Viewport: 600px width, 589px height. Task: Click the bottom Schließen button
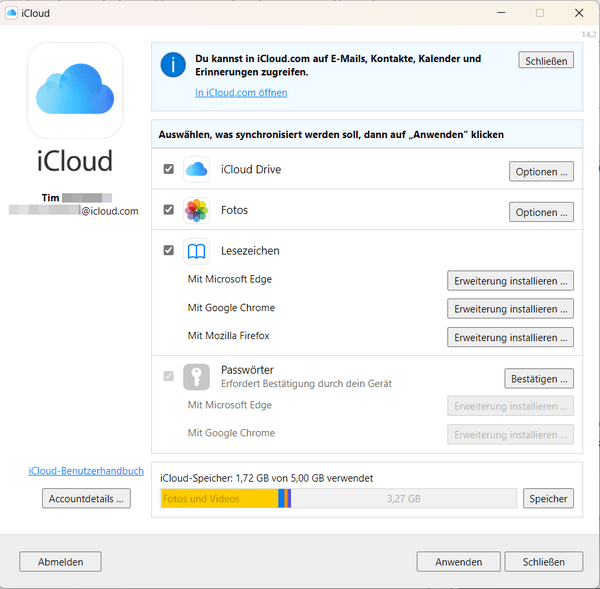click(544, 562)
